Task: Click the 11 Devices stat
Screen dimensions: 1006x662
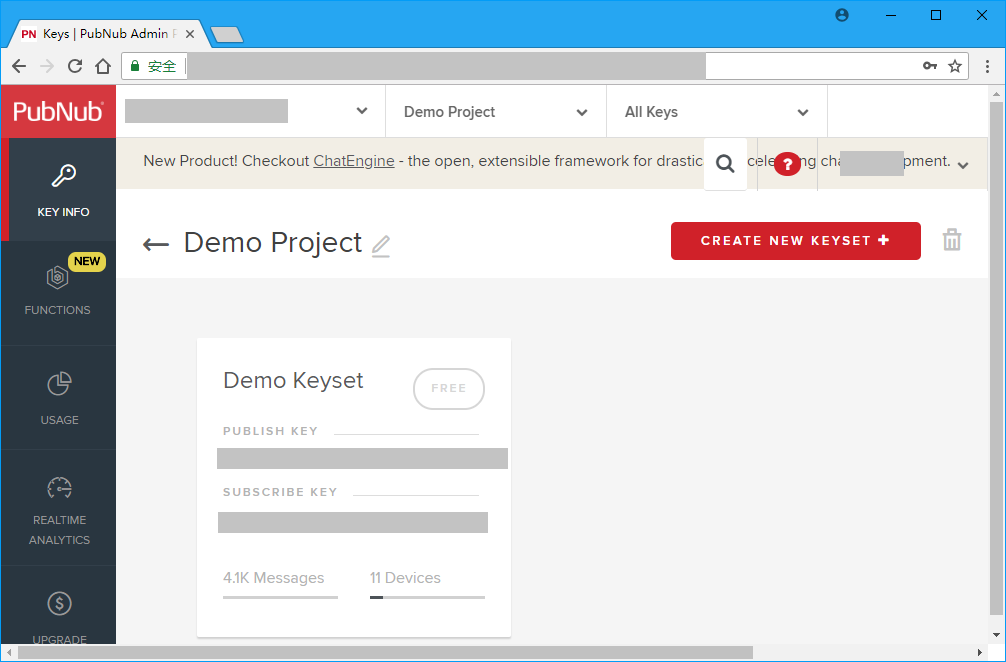Action: click(x=405, y=578)
